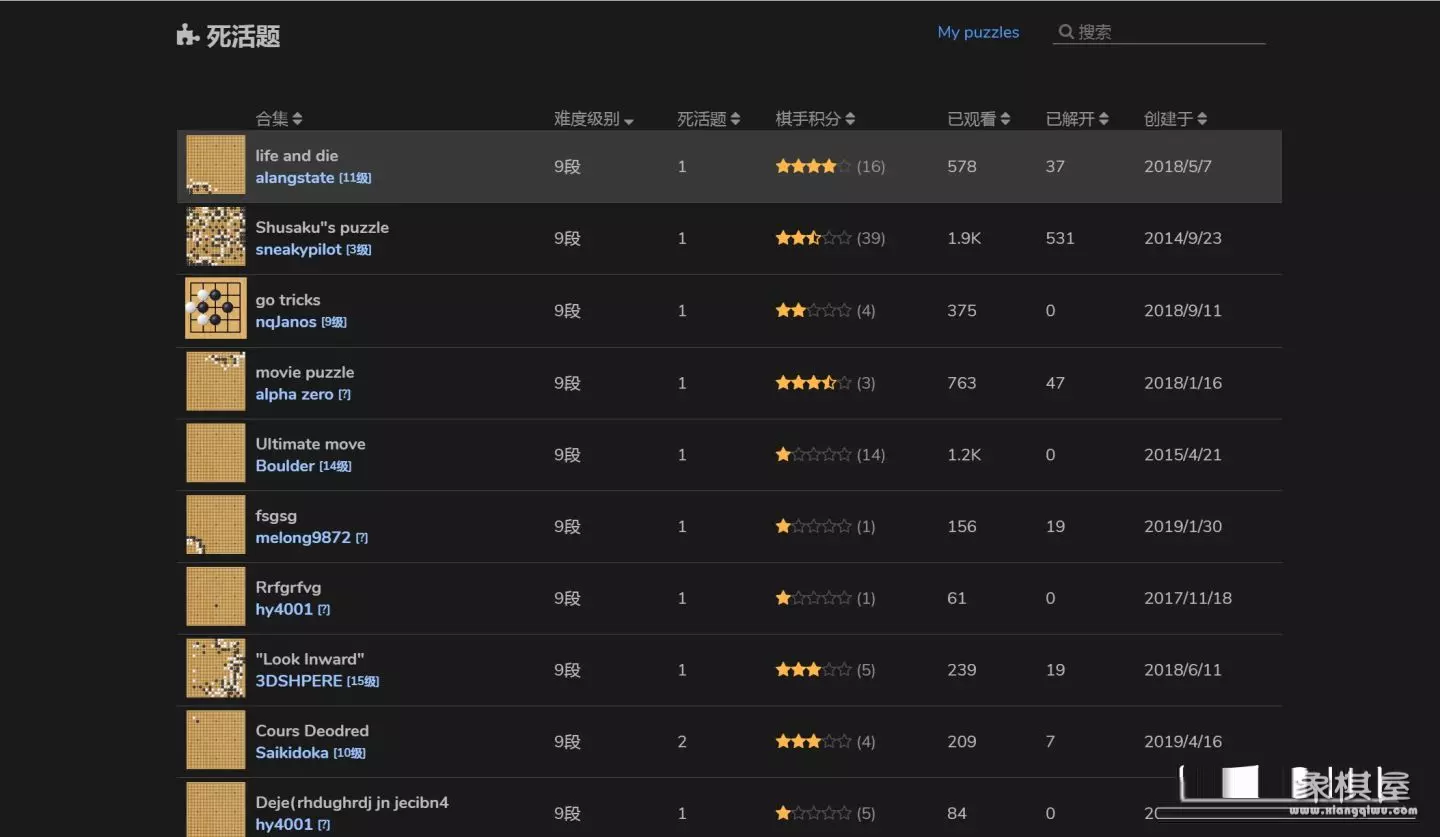Screen dimensions: 1440x837
Task: Sort the list by 已观看 column
Action: pyautogui.click(x=978, y=119)
